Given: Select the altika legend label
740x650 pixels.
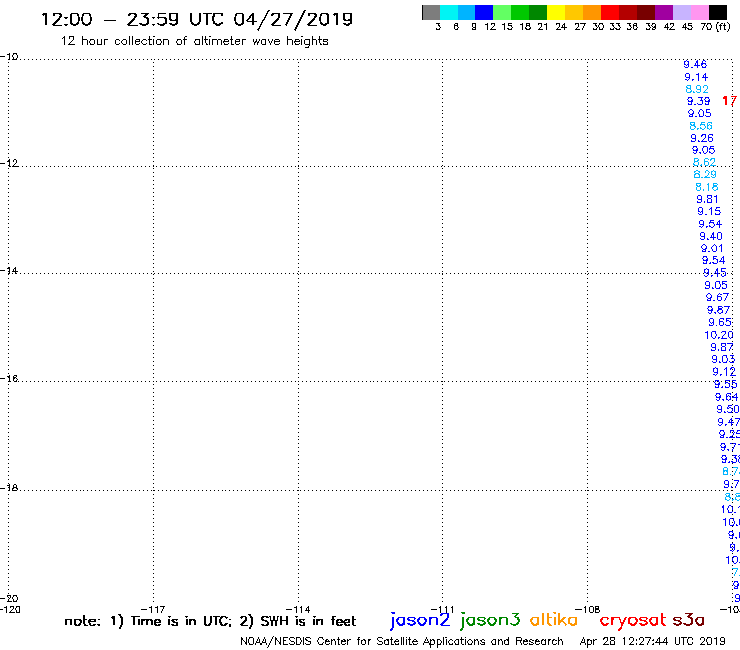Looking at the screenshot, I should coord(554,620).
